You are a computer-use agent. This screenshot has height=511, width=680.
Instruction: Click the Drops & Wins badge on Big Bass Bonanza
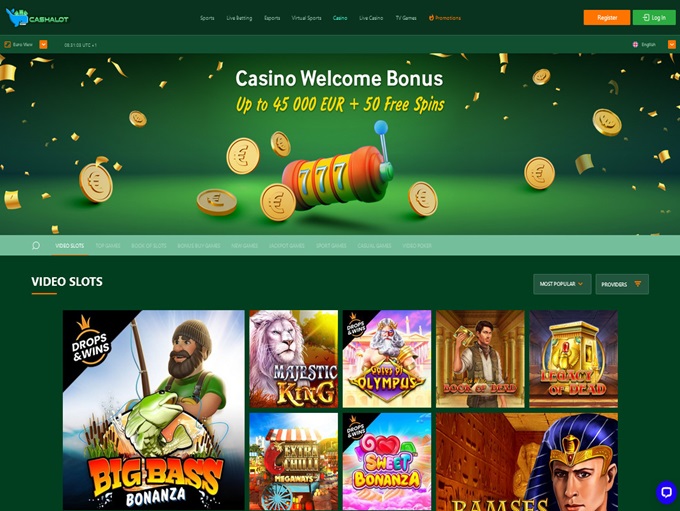pyautogui.click(x=91, y=343)
